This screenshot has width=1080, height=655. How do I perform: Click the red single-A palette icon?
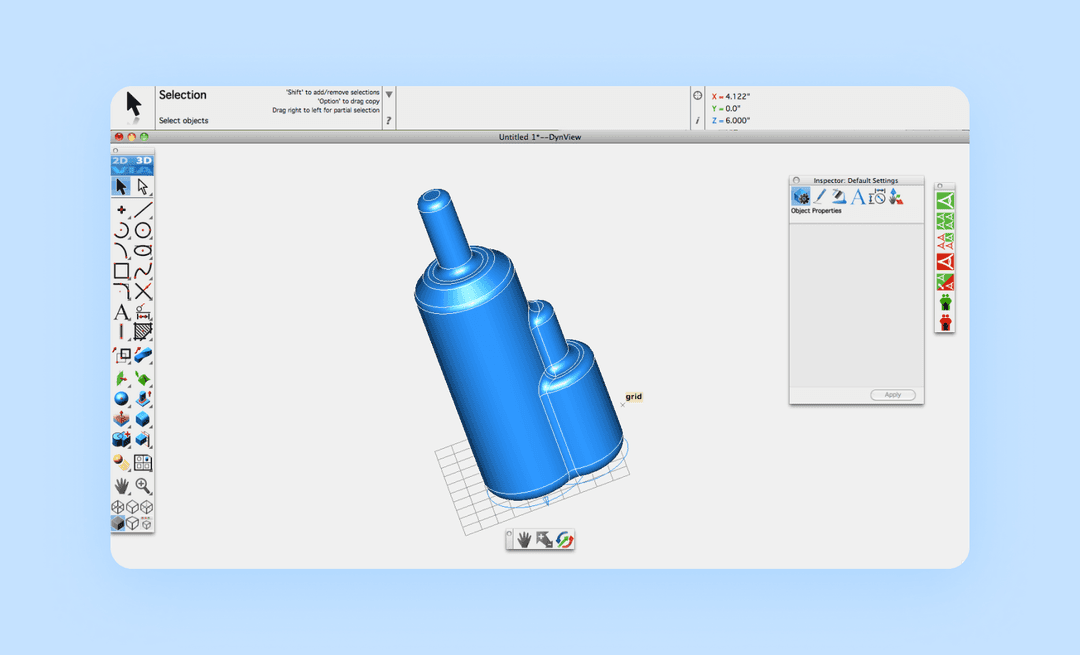tap(945, 262)
